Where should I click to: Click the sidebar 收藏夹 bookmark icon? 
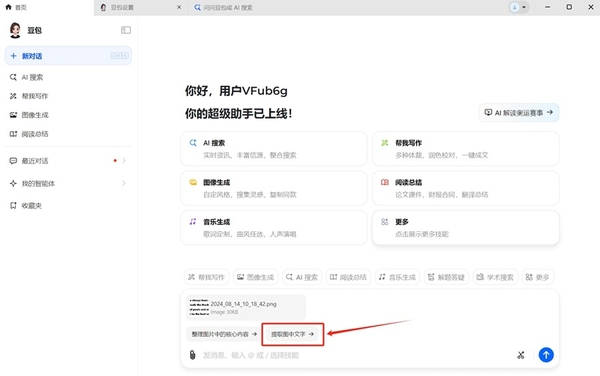coord(13,206)
